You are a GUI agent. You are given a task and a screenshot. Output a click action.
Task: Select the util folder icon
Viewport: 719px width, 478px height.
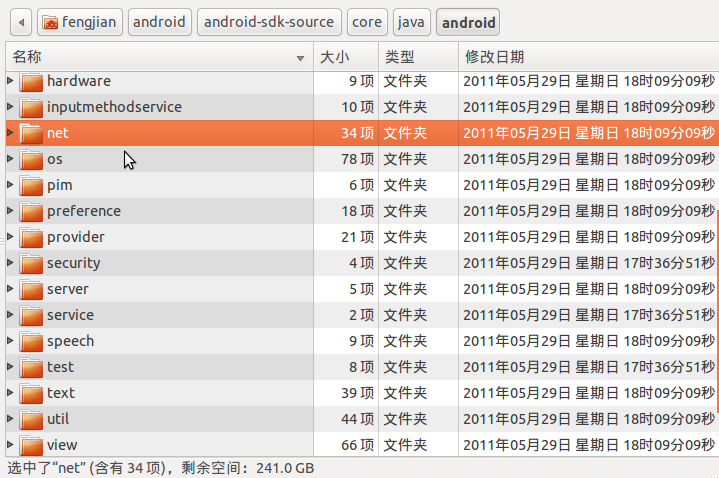coord(31,419)
